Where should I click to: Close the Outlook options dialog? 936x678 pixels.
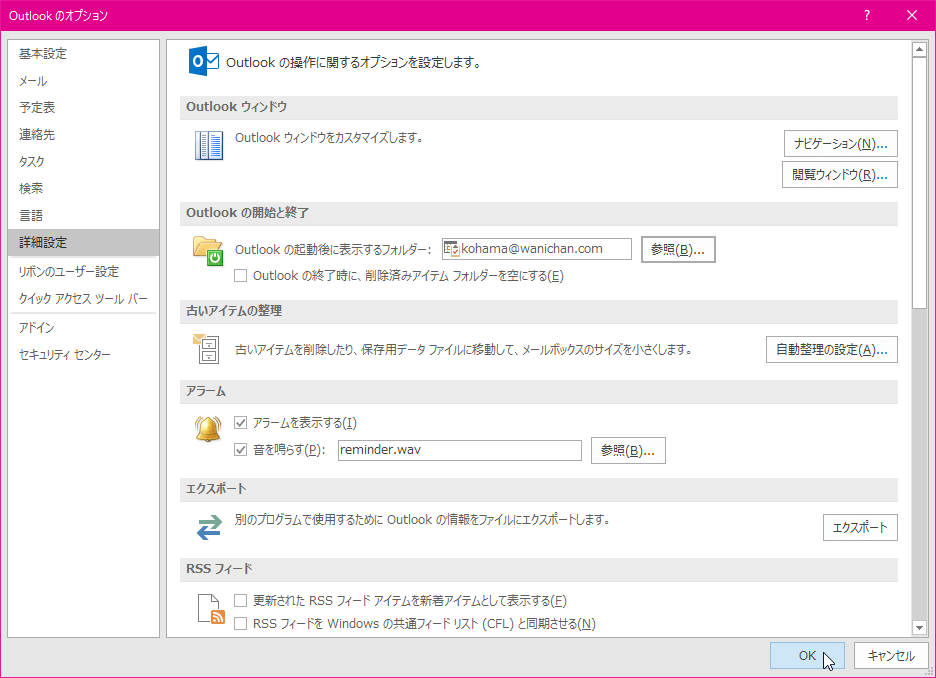(912, 16)
